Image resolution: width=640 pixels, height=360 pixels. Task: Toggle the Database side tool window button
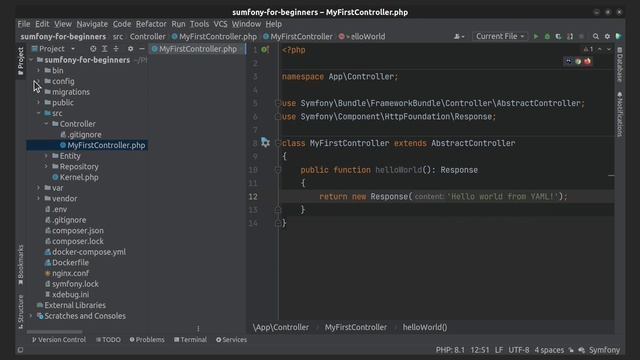click(620, 64)
